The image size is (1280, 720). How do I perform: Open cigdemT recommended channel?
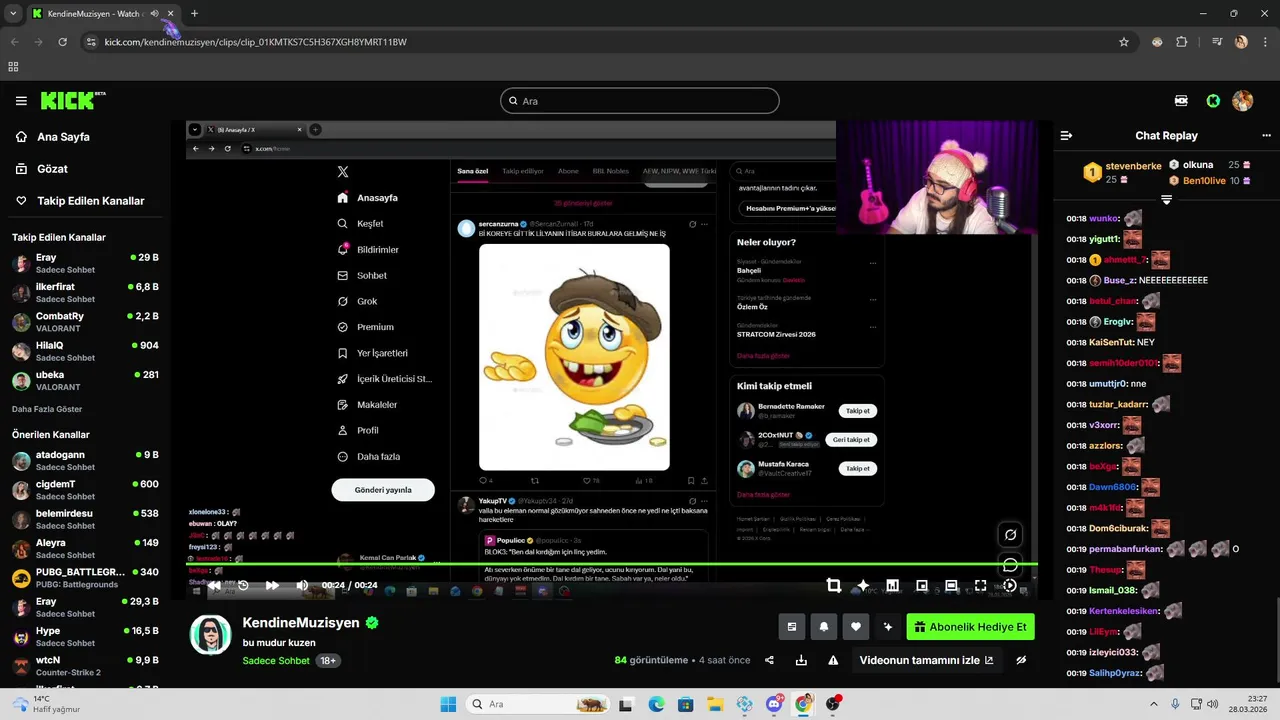[85, 490]
